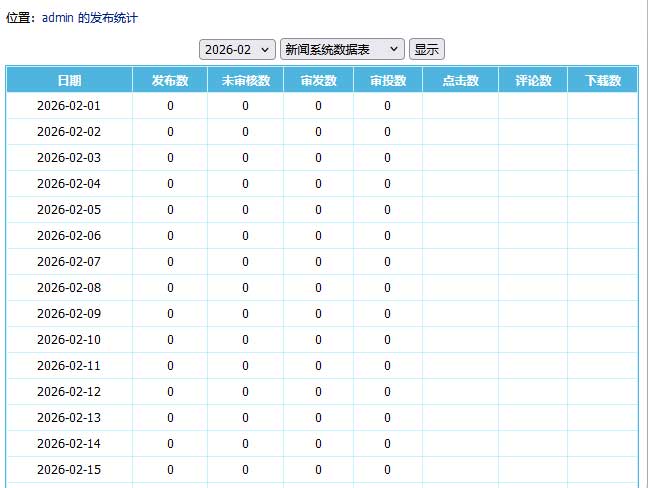Click the 发布数 value for 2026-02-03
This screenshot has width=648, height=488.
pos(171,157)
